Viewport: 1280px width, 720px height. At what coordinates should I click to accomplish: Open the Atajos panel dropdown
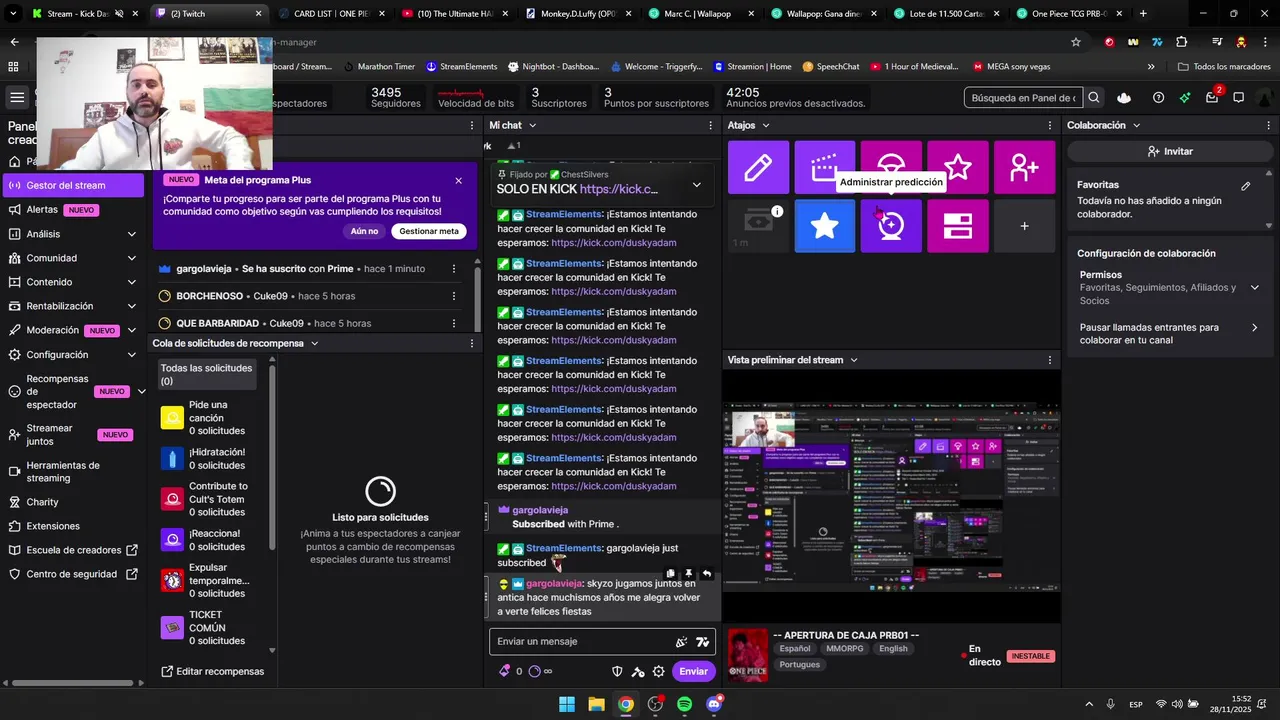pyautogui.click(x=765, y=126)
